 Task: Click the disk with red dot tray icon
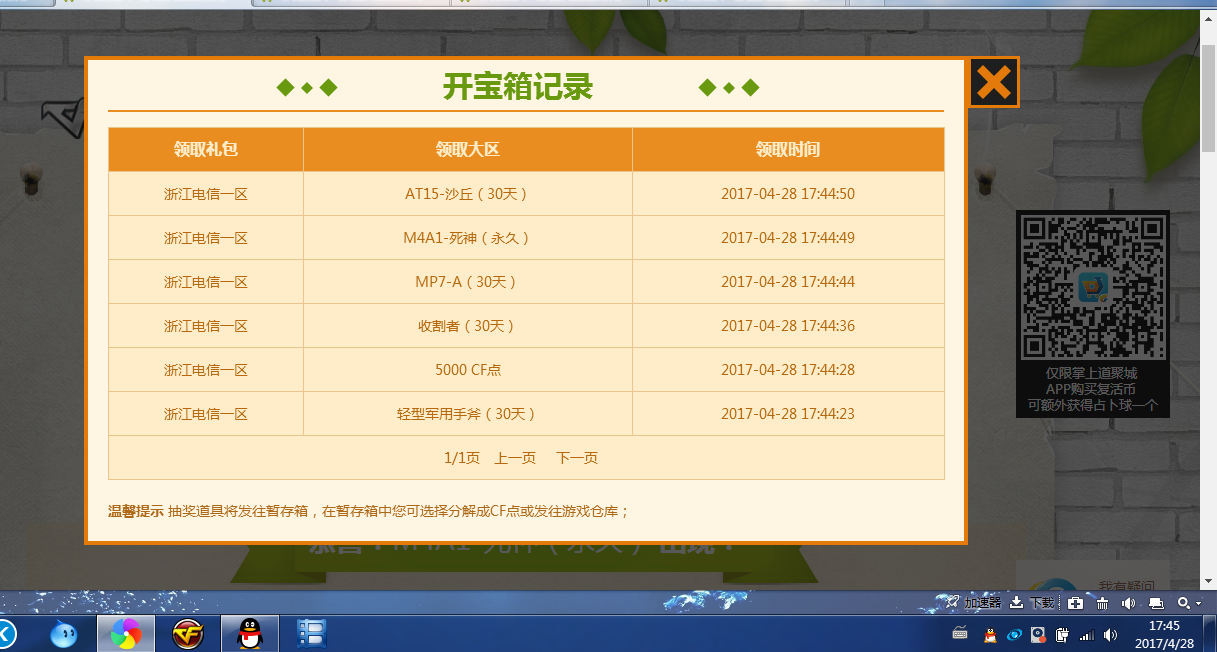click(1039, 634)
